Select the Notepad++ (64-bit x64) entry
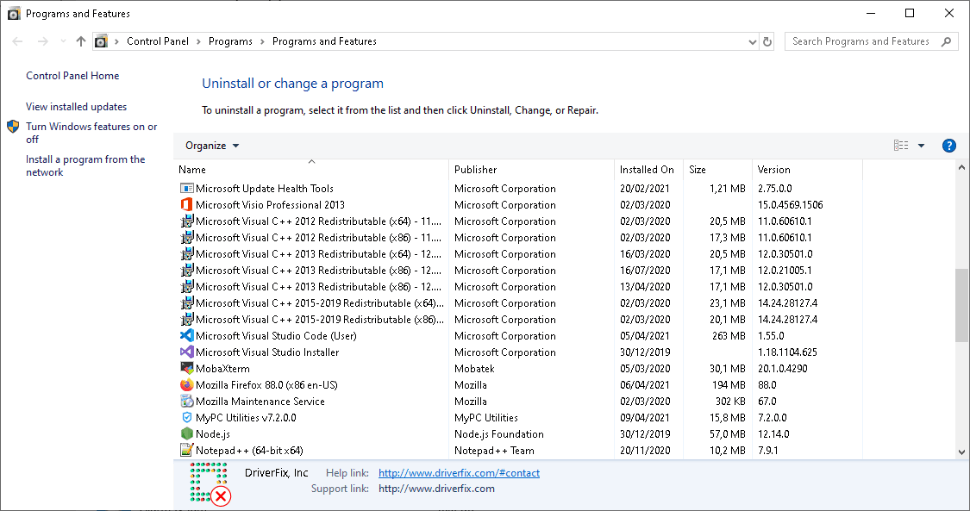The width and height of the screenshot is (970, 511). click(249, 450)
